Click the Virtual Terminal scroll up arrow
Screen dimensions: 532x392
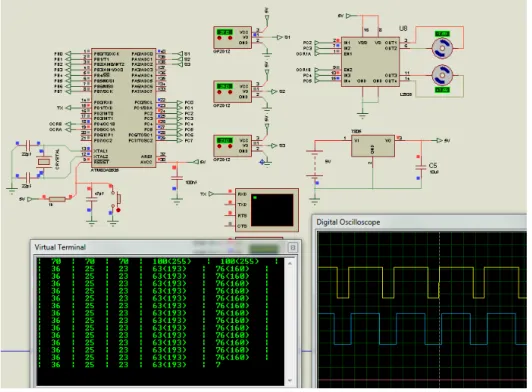[x=289, y=263]
